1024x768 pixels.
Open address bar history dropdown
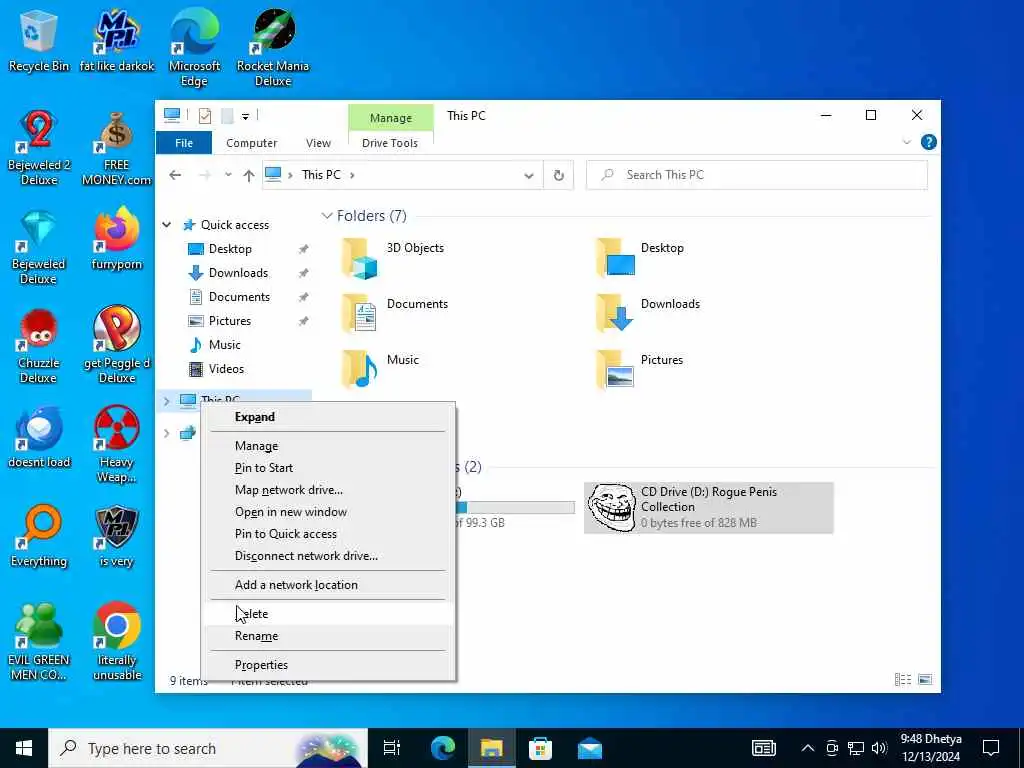point(529,175)
